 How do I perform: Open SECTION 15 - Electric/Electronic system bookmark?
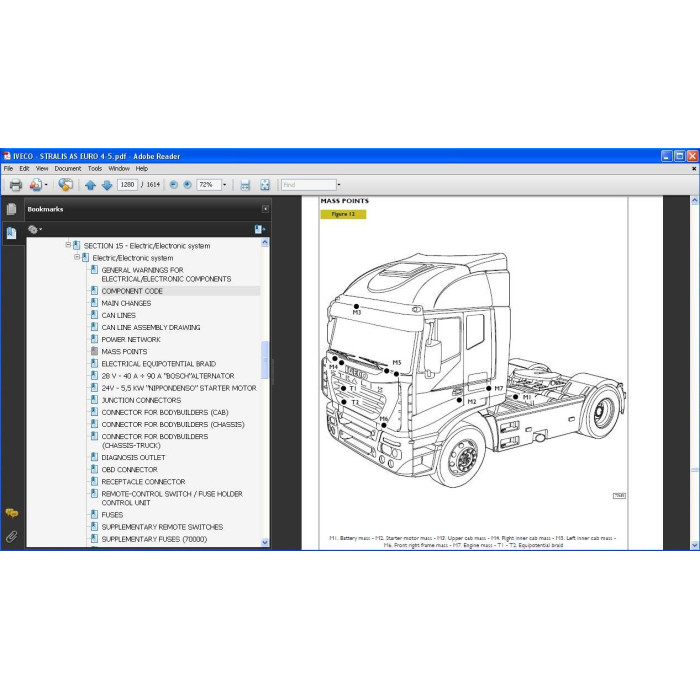[x=147, y=246]
